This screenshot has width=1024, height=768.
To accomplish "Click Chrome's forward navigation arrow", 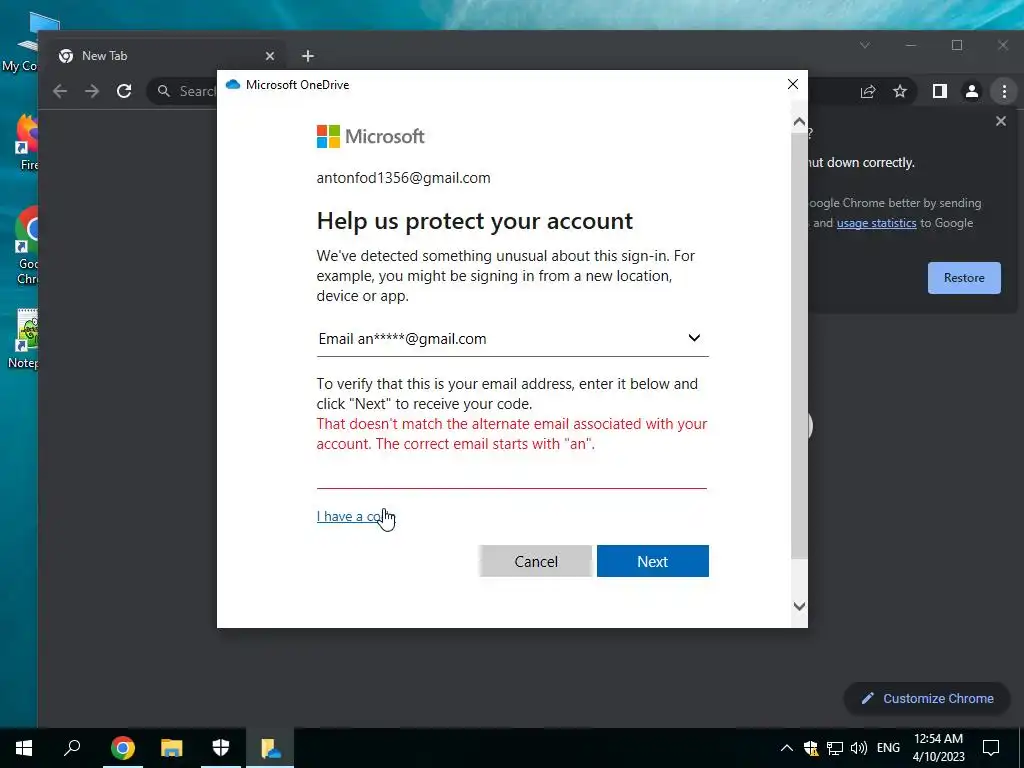I will pos(92,91).
